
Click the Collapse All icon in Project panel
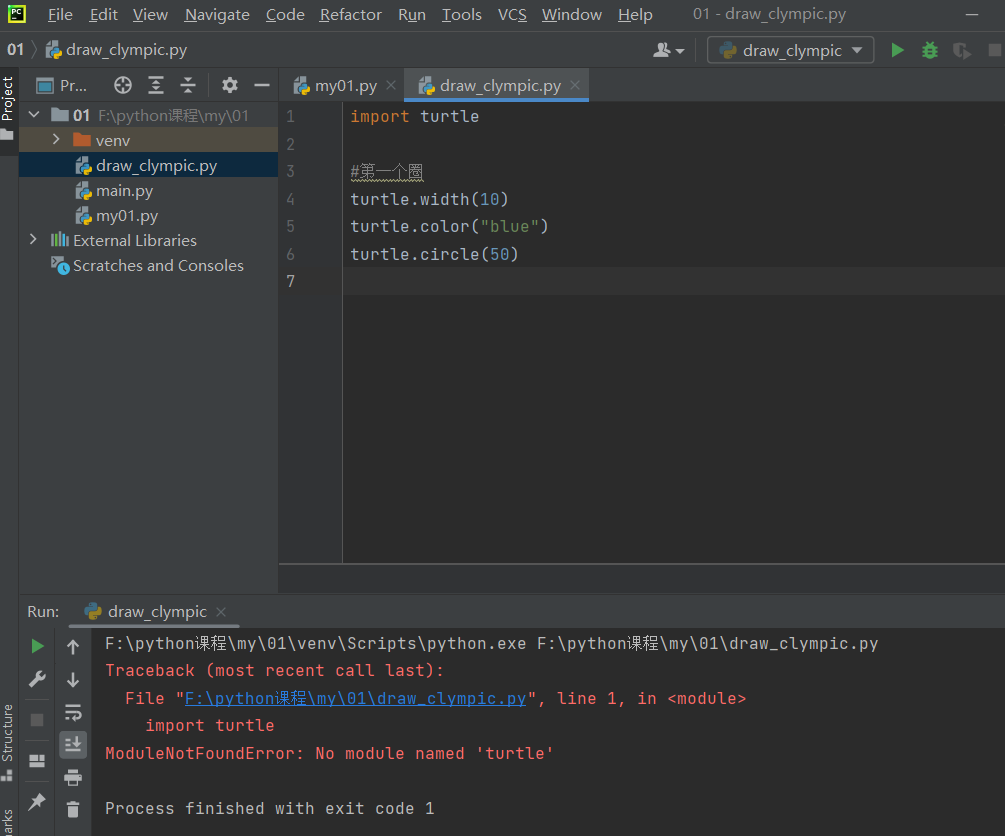point(188,85)
